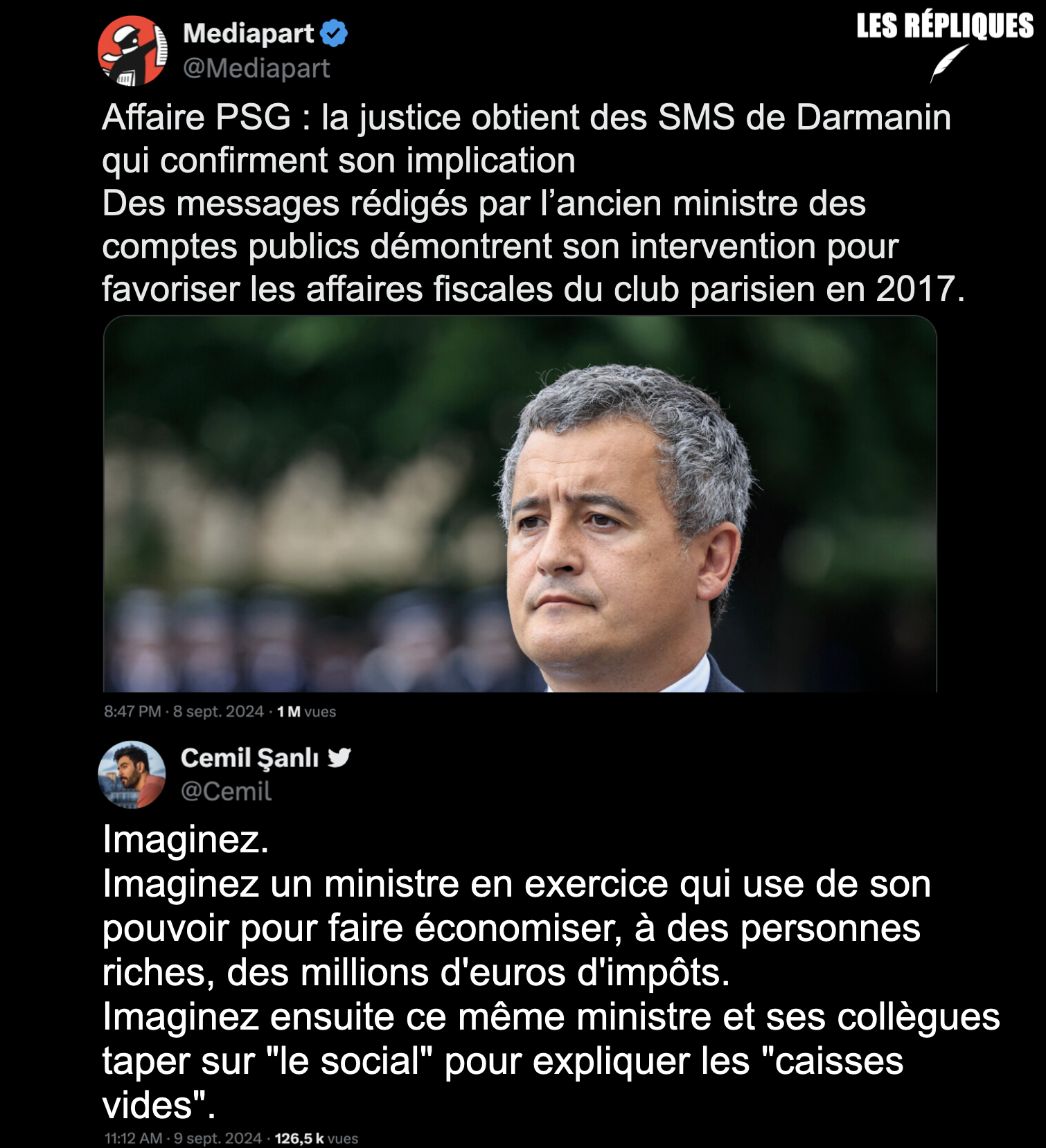
Task: Click the 11:12 AM timestamp
Action: pos(133,1138)
